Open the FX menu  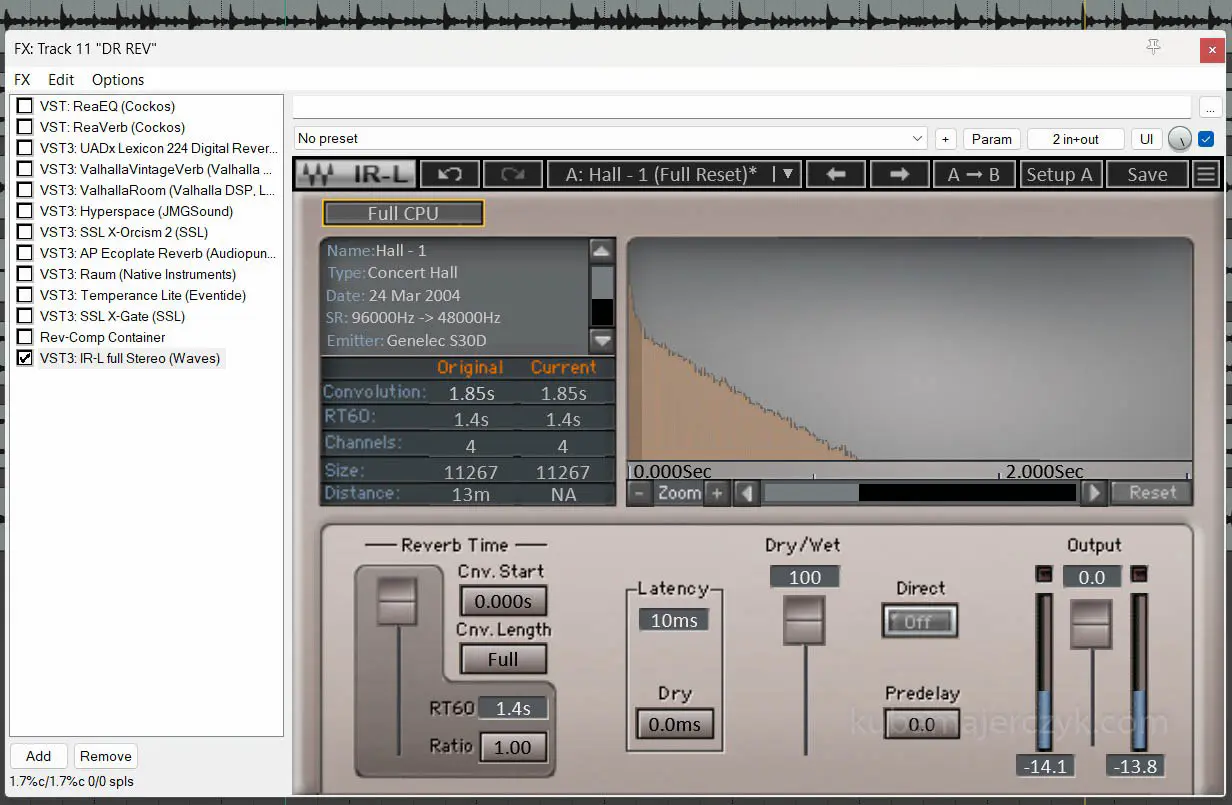(22, 80)
